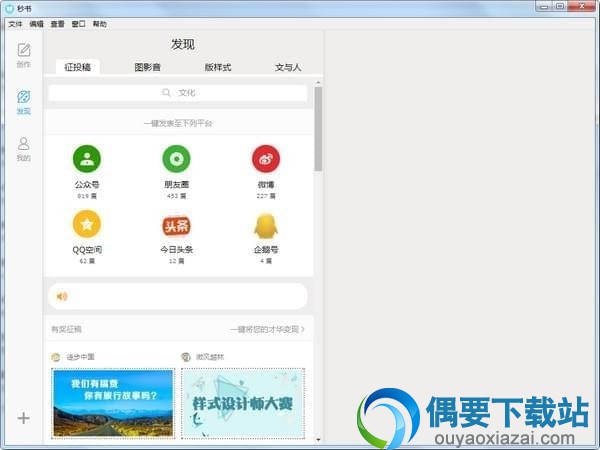The height and width of the screenshot is (450, 600).
Task: Click the 发现 page title
Action: tap(183, 44)
